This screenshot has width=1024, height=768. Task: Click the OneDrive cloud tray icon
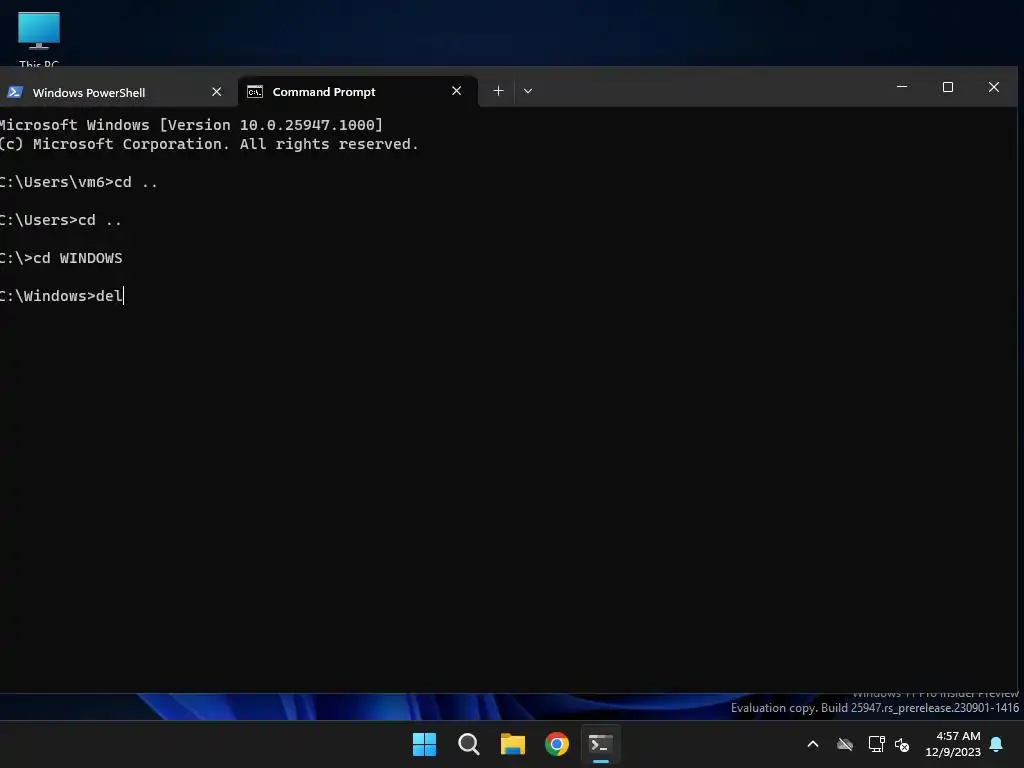845,744
